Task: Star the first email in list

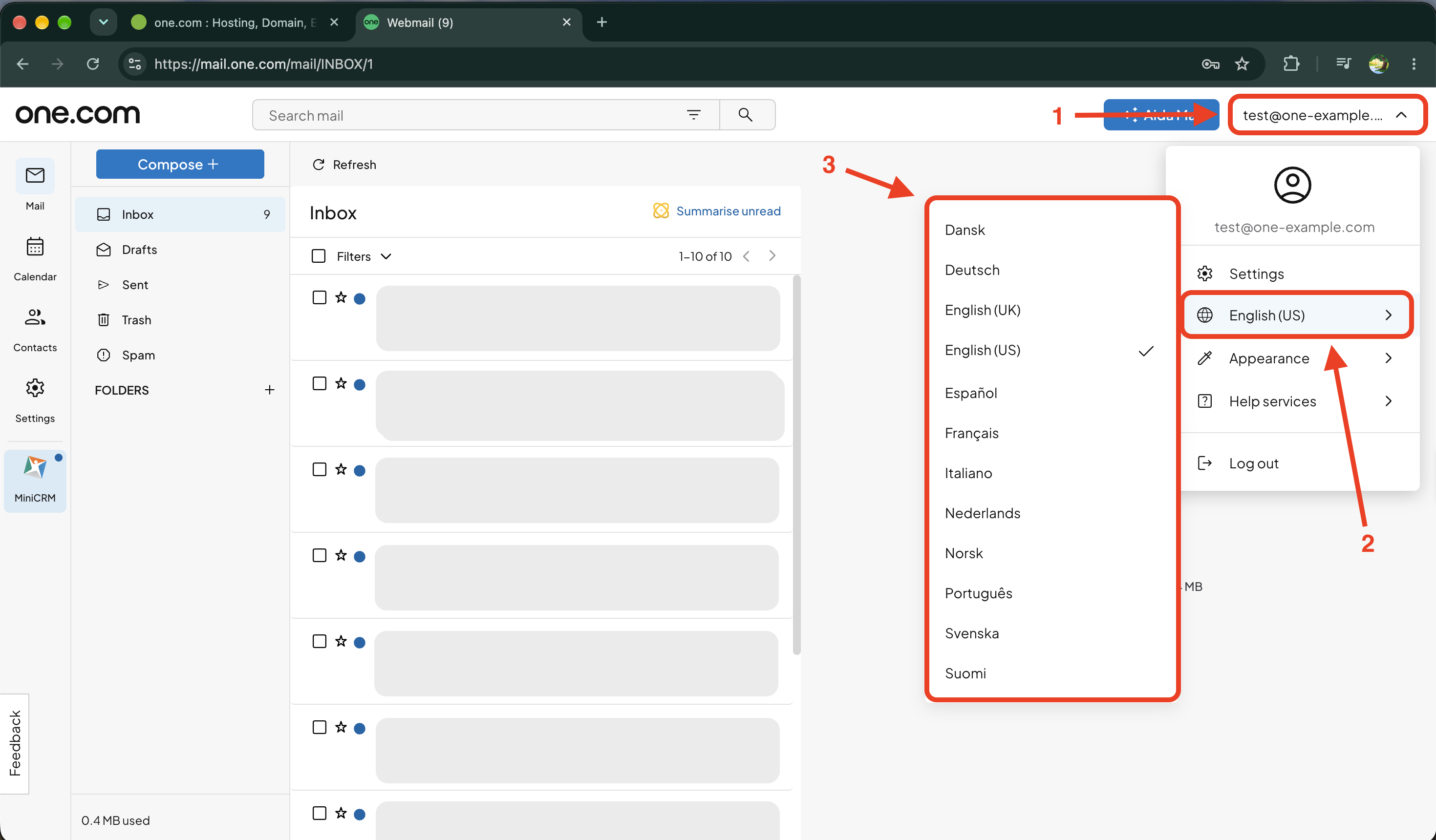Action: click(341, 297)
